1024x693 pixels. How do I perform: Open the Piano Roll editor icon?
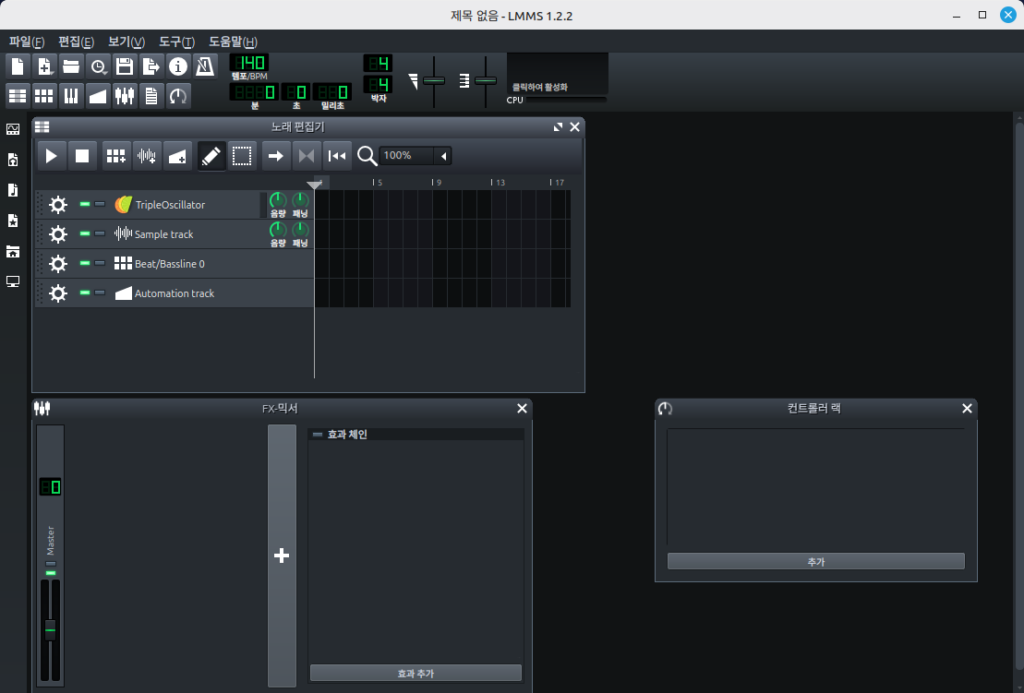pyautogui.click(x=71, y=96)
